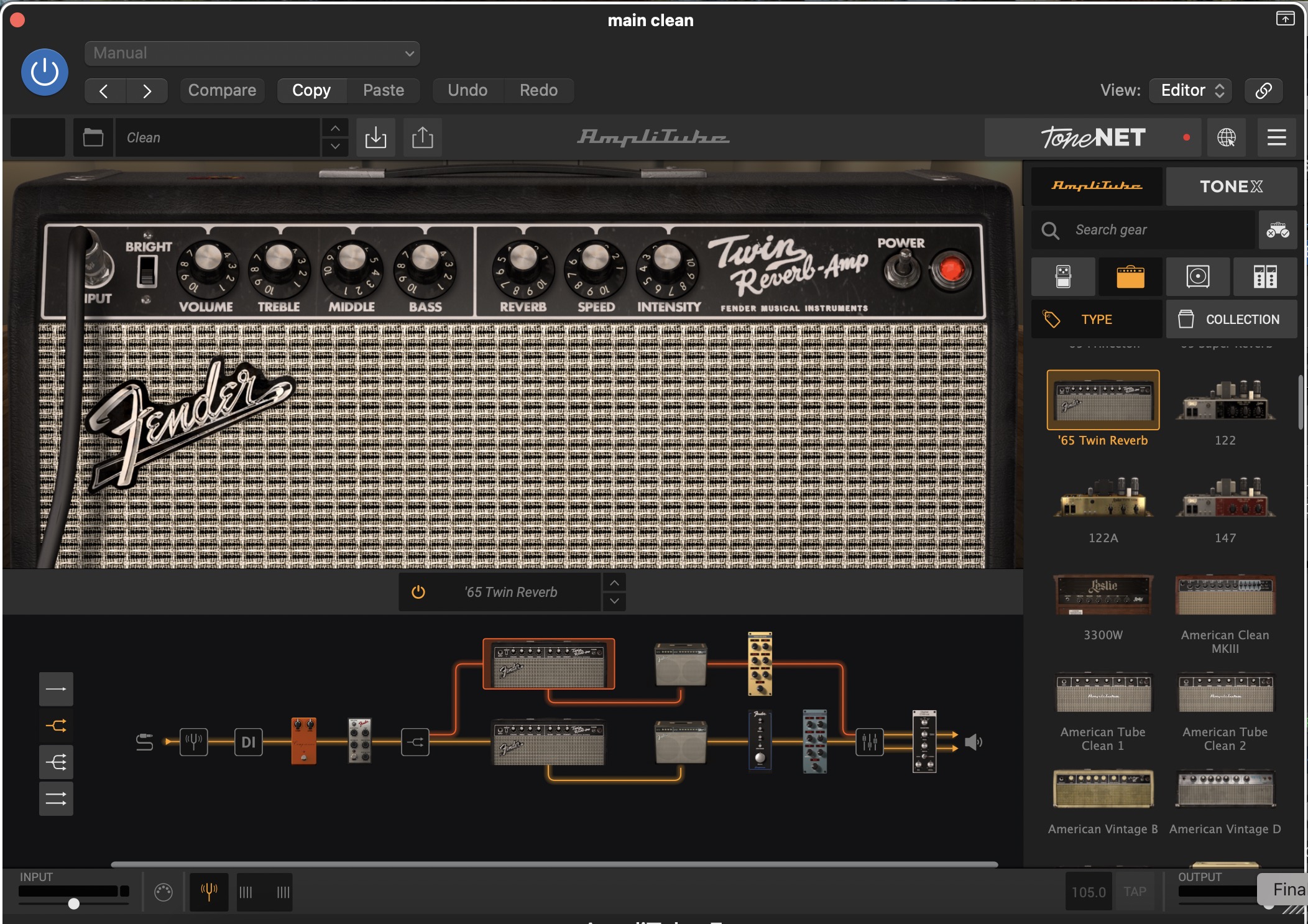Open the ToneNET panel

click(1094, 137)
